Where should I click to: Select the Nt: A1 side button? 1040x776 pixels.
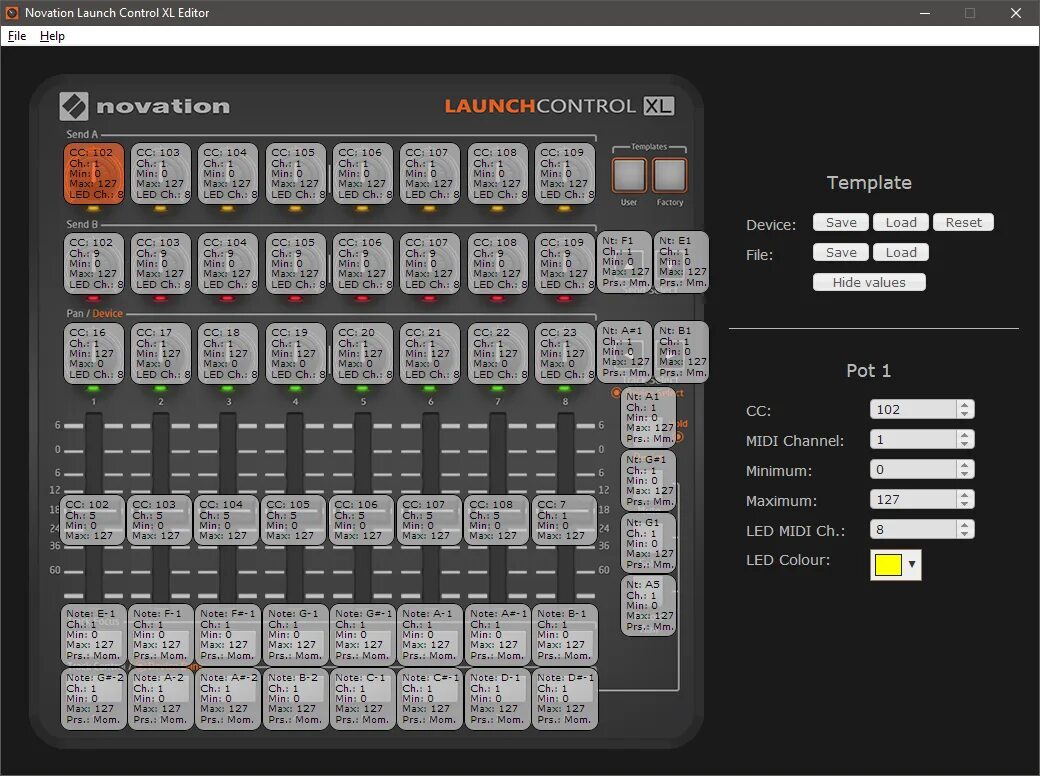tap(649, 417)
